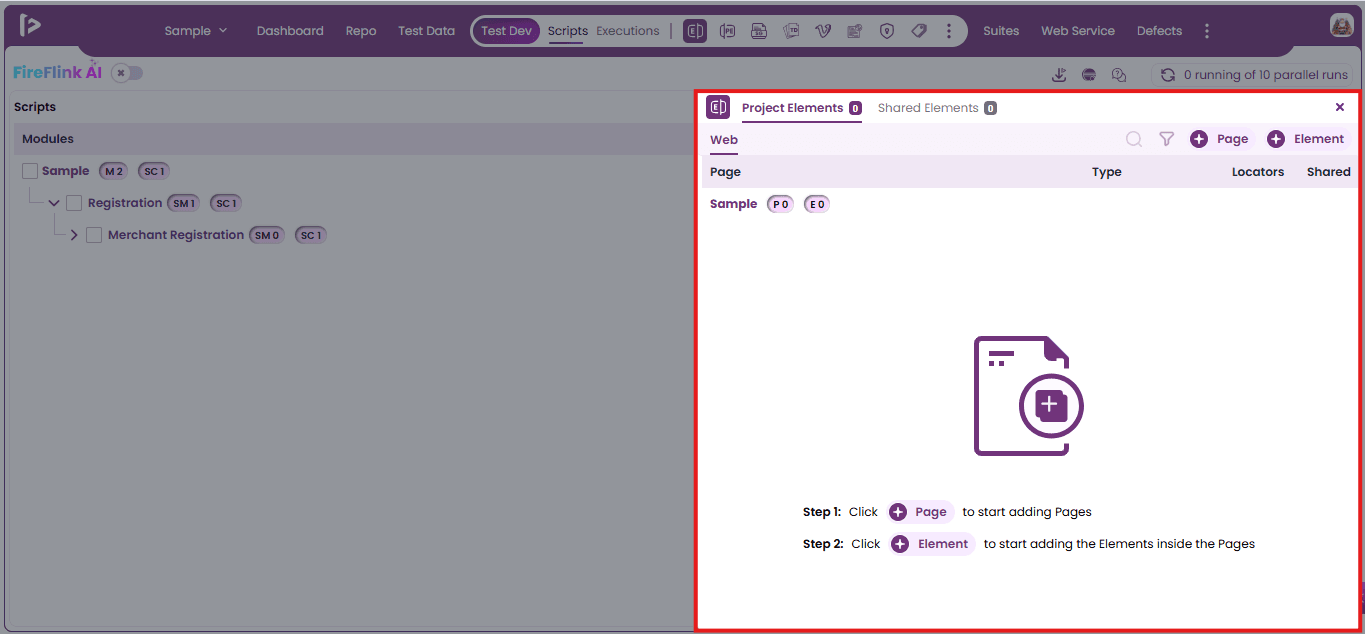The image size is (1365, 634).
Task: Click Registration module name
Action: (x=125, y=203)
